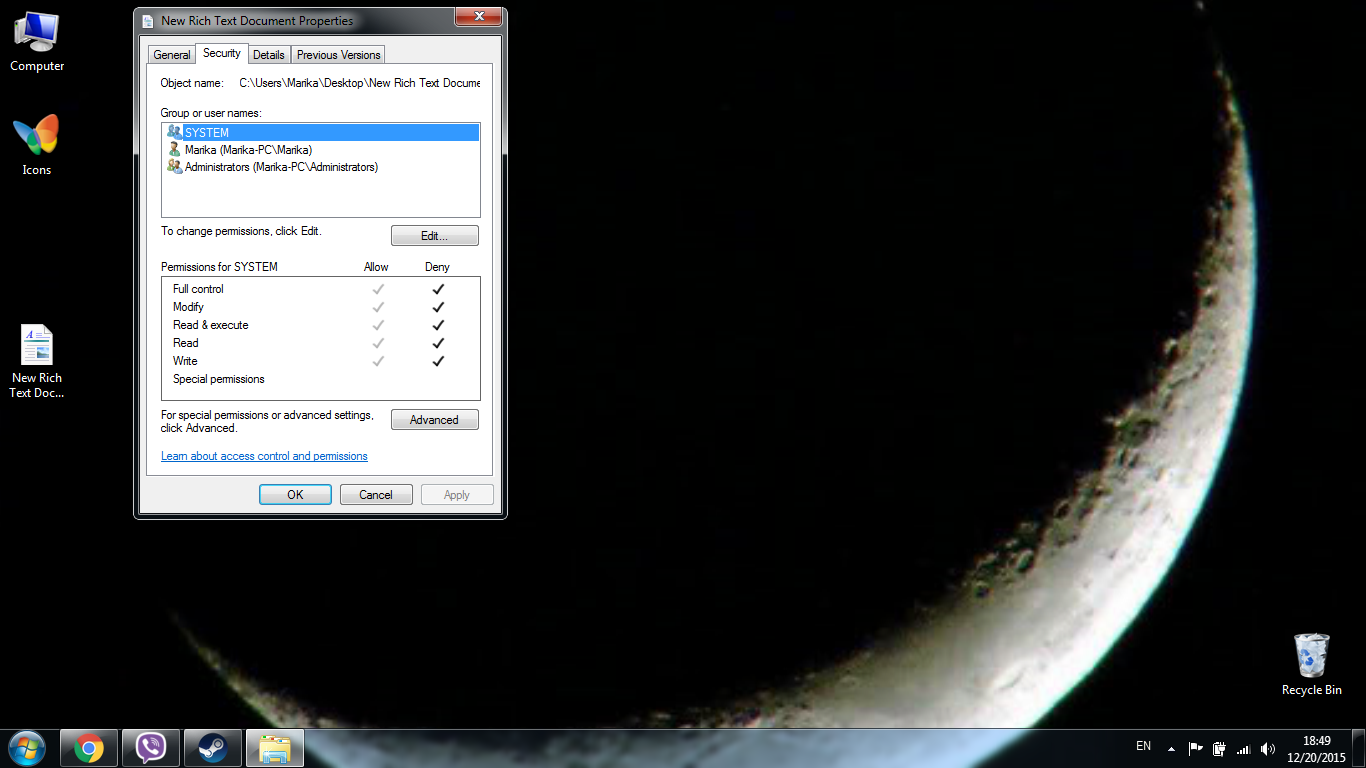1366x768 pixels.
Task: Select SYSTEM in the user names list
Action: [322, 132]
